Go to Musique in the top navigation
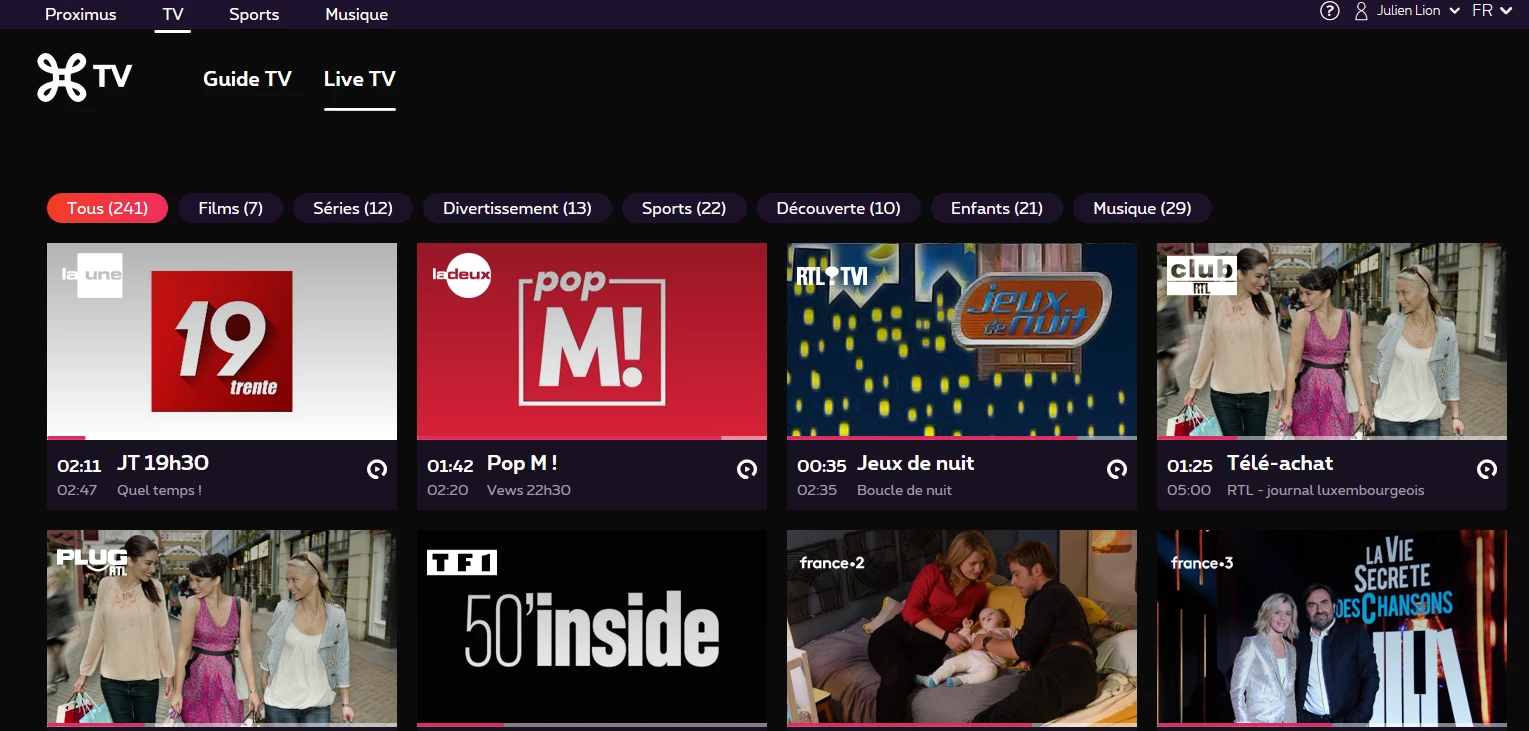Viewport: 1529px width, 731px height. pos(357,14)
